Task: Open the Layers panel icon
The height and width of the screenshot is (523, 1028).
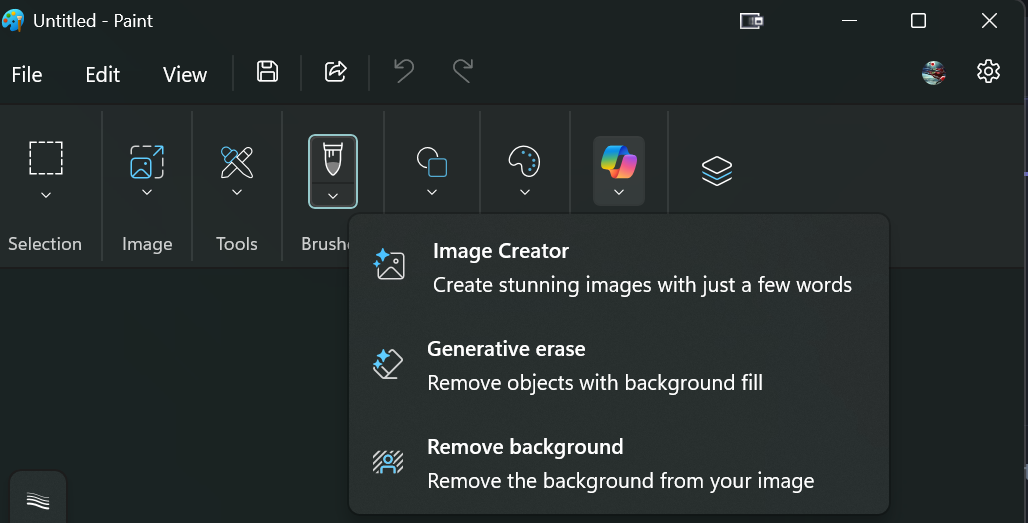Action: 717,171
